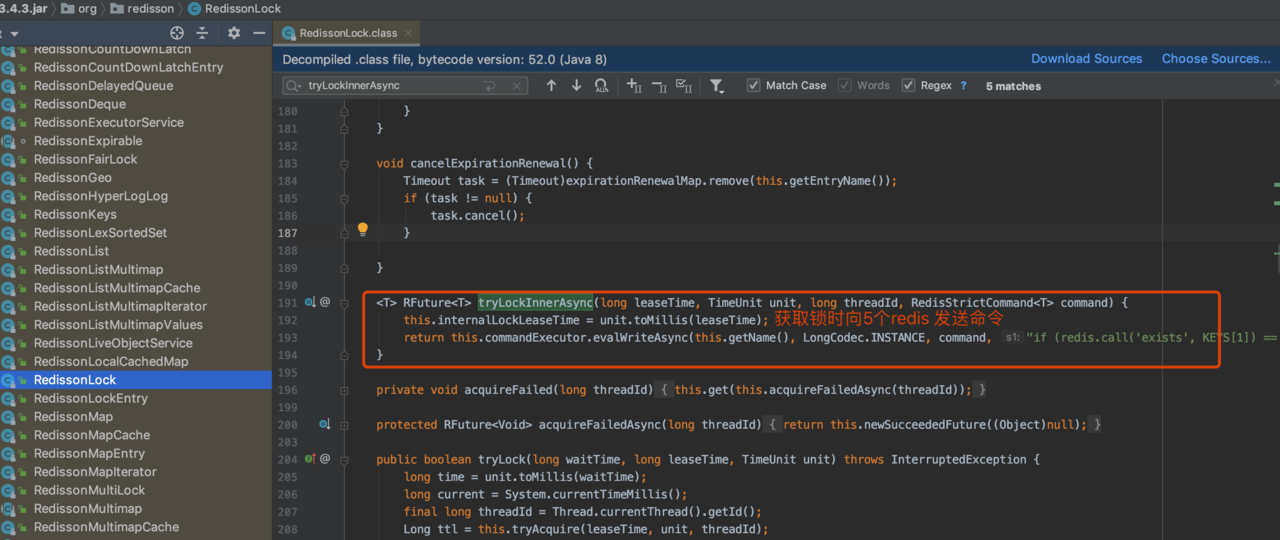Hide the project tool window with minus icon
This screenshot has width=1280, height=540.
coord(259,33)
